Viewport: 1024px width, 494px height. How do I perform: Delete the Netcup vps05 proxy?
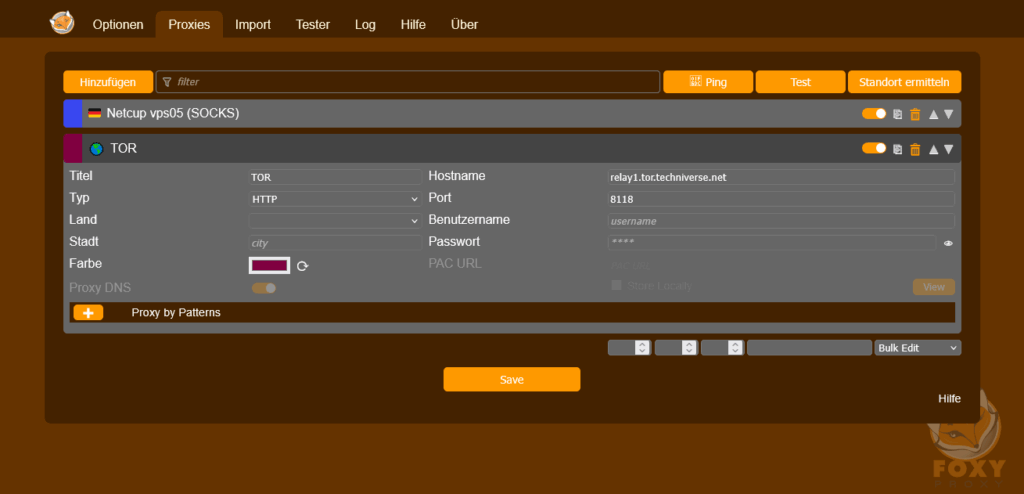[915, 114]
